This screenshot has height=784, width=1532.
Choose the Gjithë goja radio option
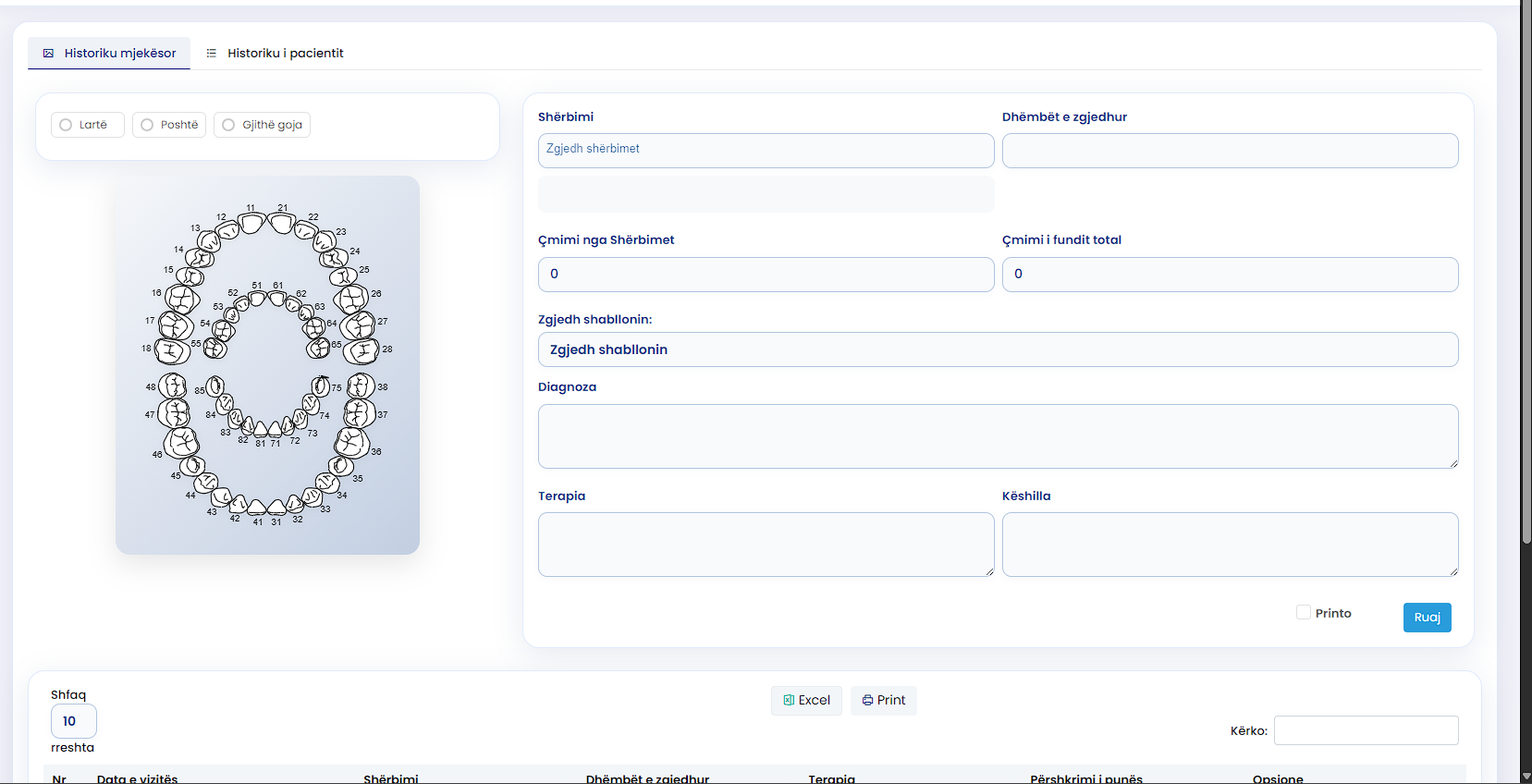coord(229,125)
